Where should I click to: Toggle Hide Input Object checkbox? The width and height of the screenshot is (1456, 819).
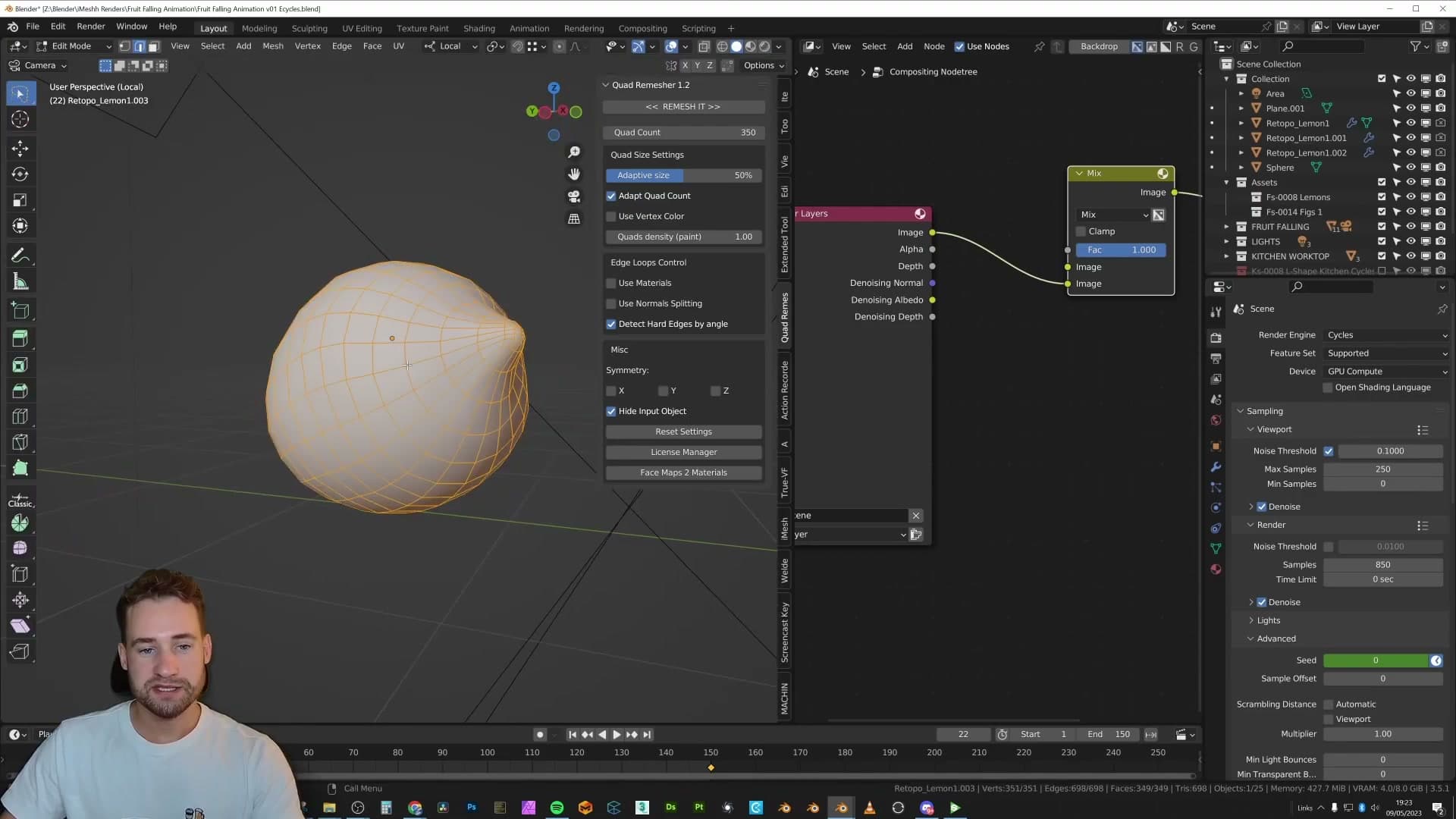click(x=611, y=411)
